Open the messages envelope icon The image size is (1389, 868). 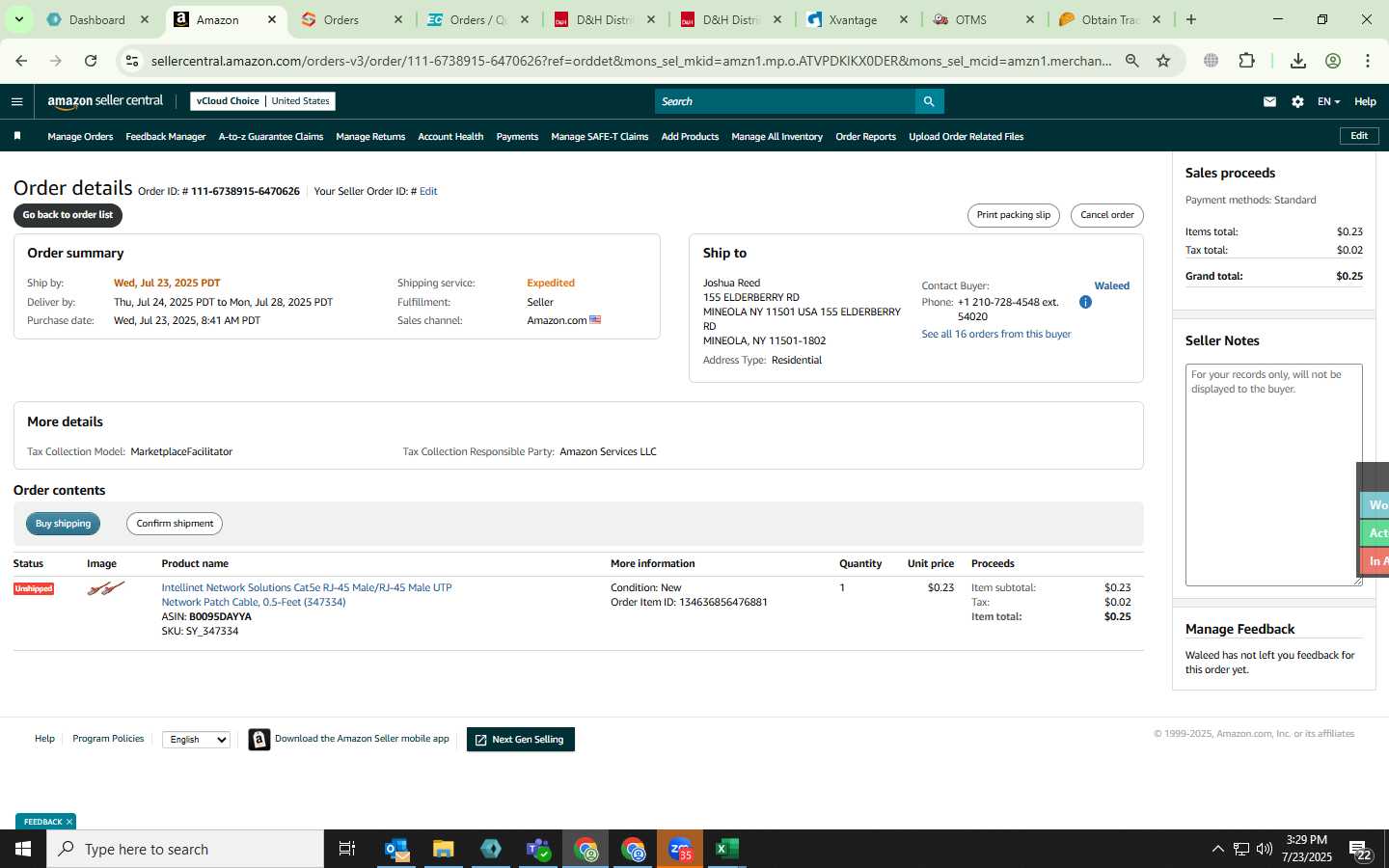point(1269,101)
